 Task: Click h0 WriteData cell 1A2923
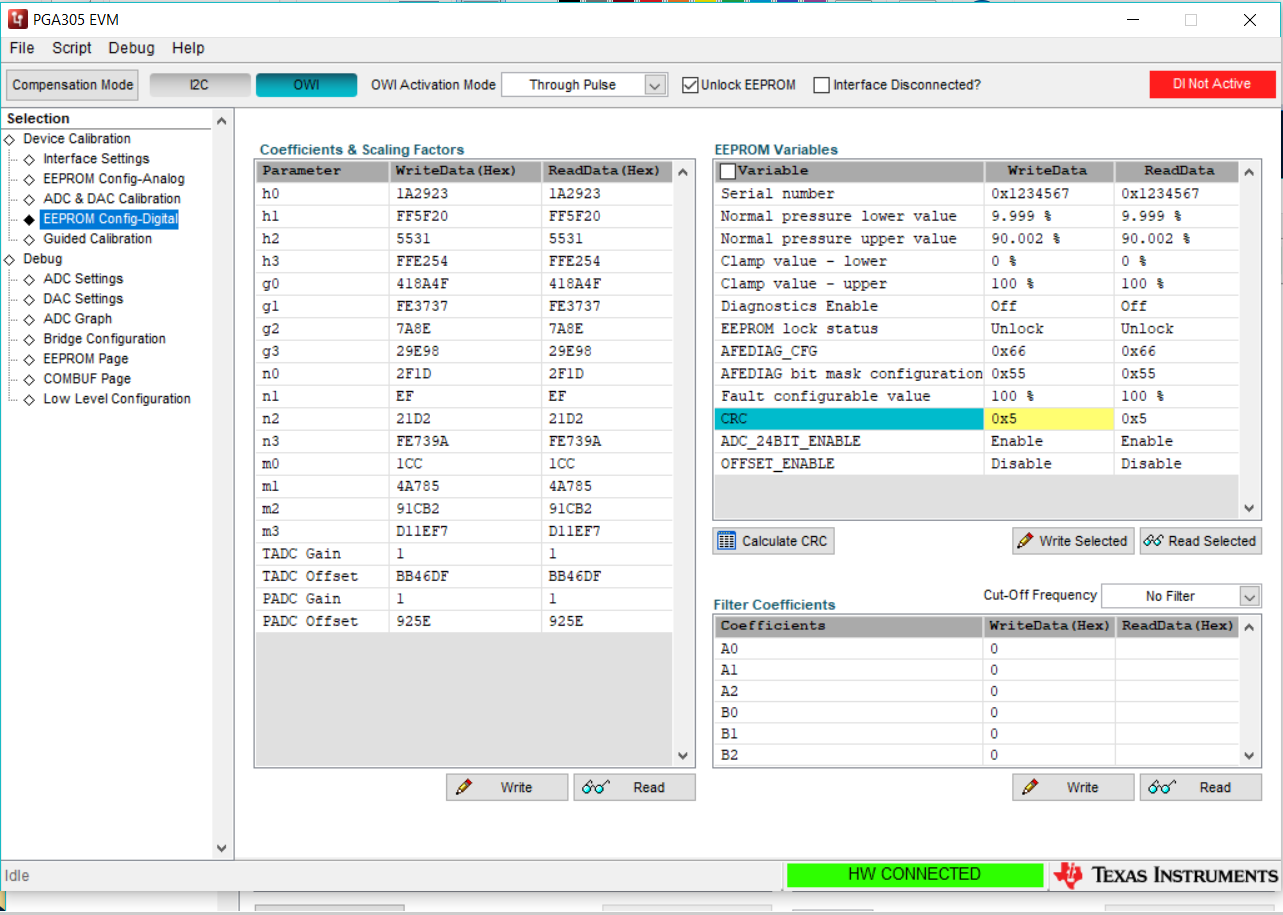466,194
